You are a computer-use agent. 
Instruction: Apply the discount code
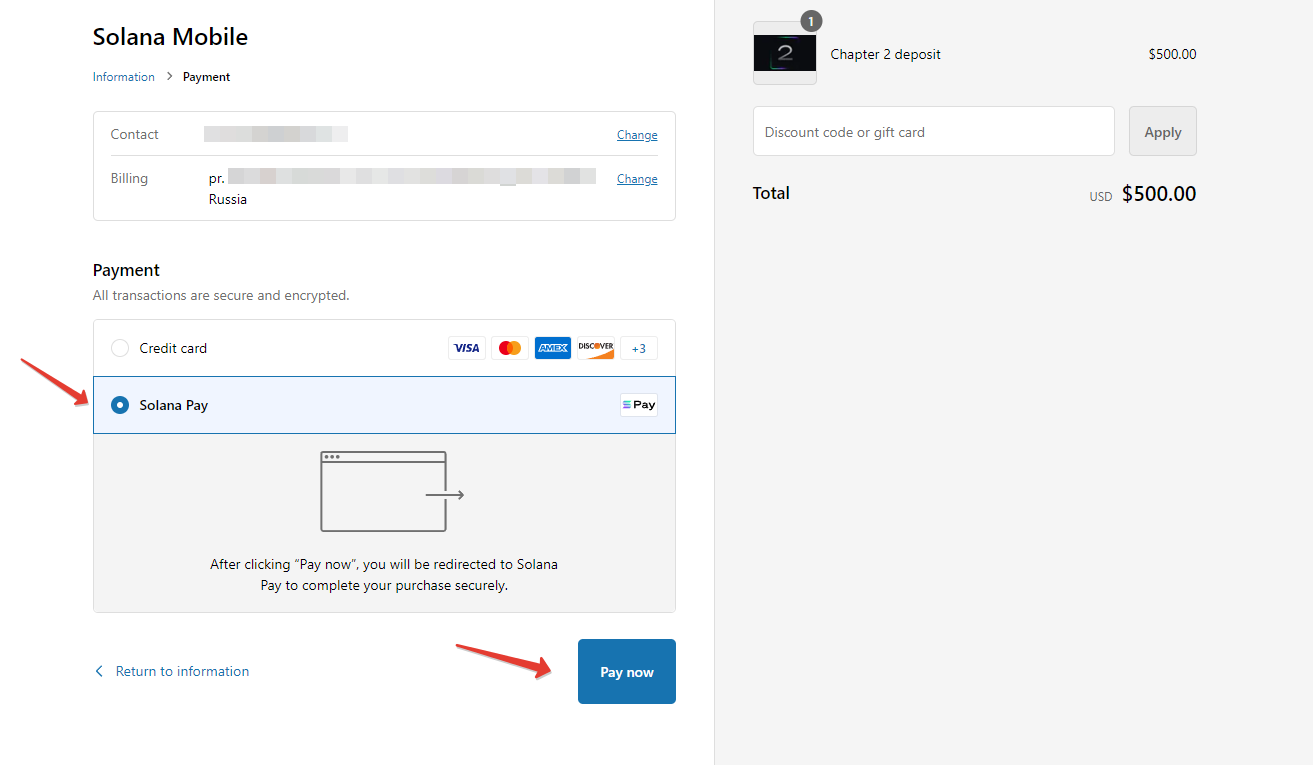1163,131
